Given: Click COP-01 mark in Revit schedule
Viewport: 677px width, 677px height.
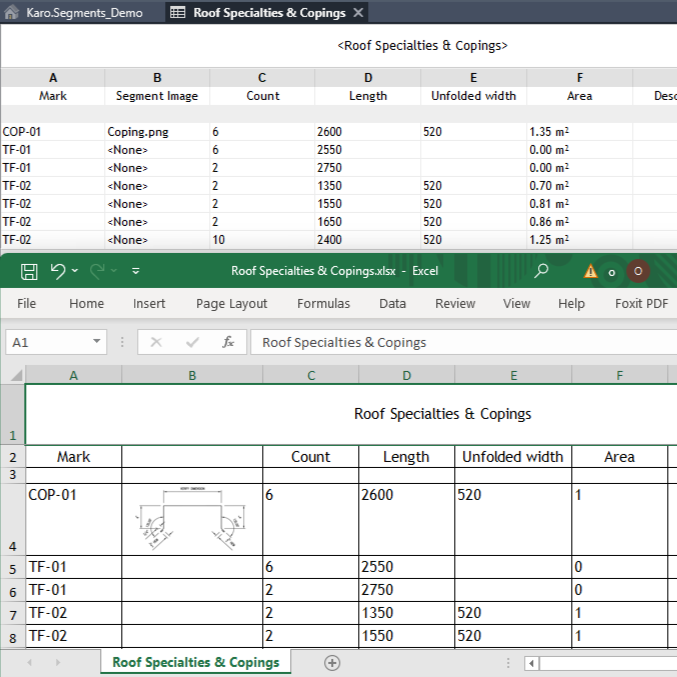Looking at the screenshot, I should (52, 132).
